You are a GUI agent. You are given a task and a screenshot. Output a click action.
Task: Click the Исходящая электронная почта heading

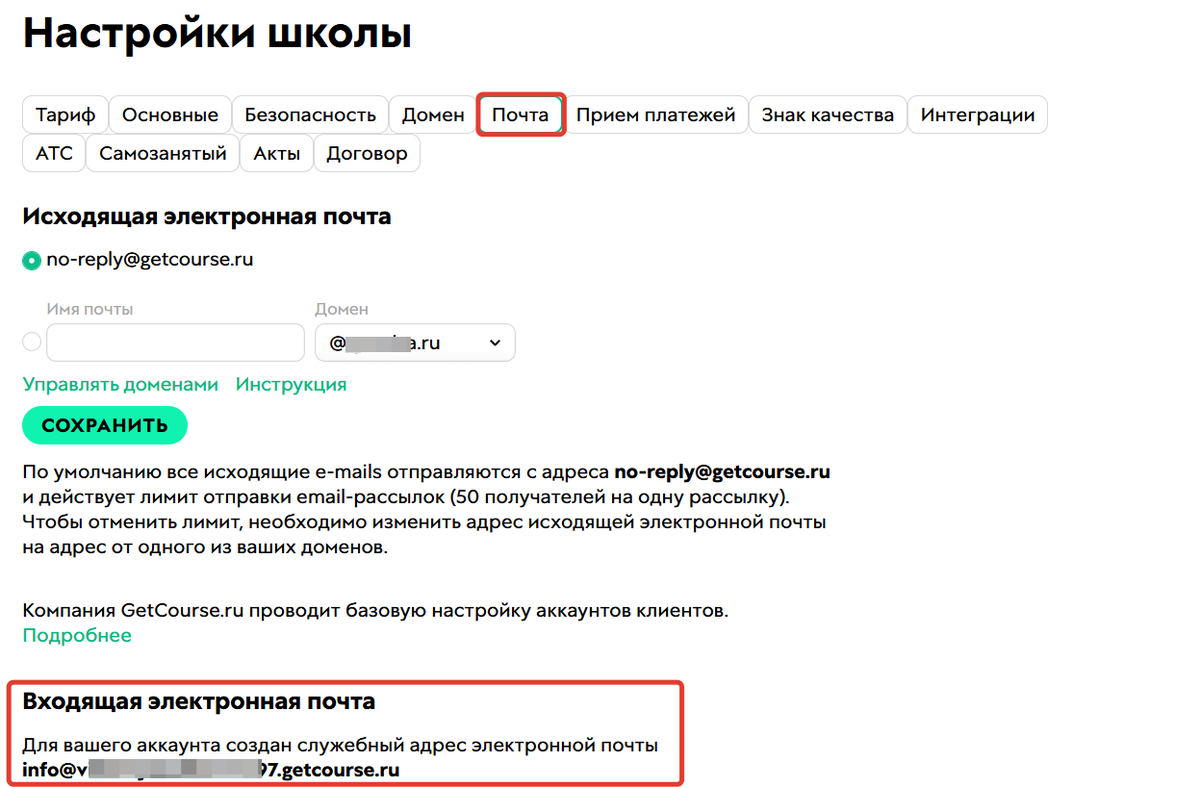[x=207, y=216]
